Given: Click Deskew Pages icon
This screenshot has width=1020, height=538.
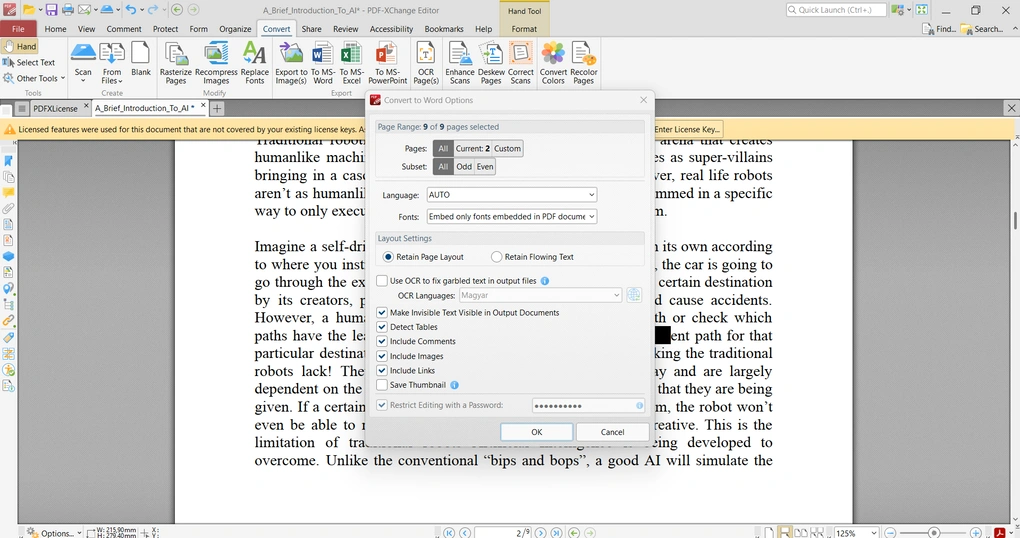Looking at the screenshot, I should coord(491,62).
